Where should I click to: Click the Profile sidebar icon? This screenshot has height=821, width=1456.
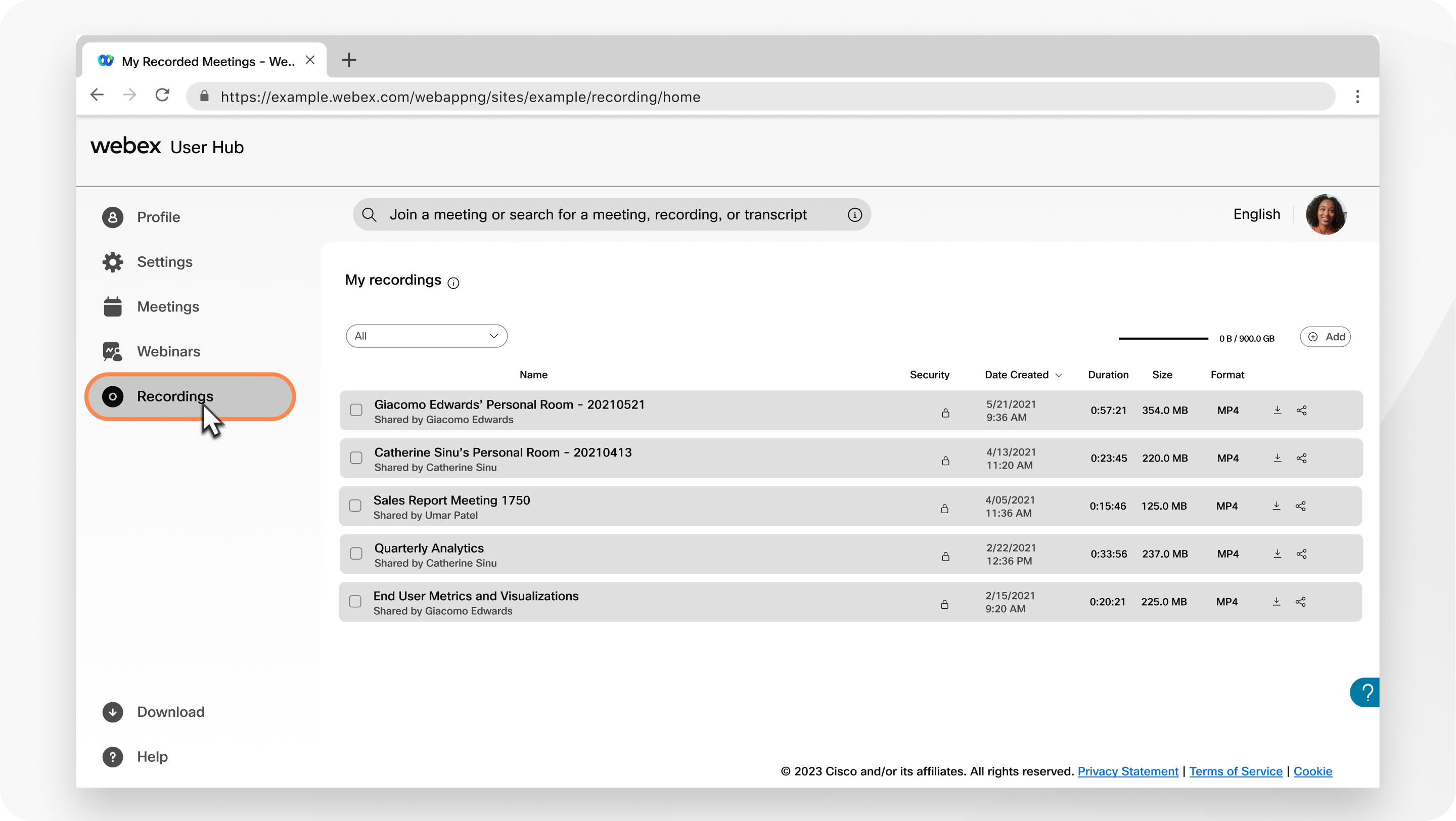click(113, 217)
